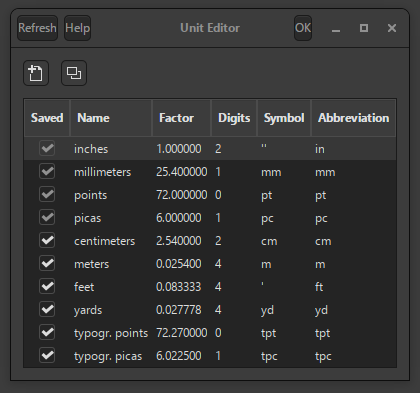Click factor value 1.000000

(179, 149)
